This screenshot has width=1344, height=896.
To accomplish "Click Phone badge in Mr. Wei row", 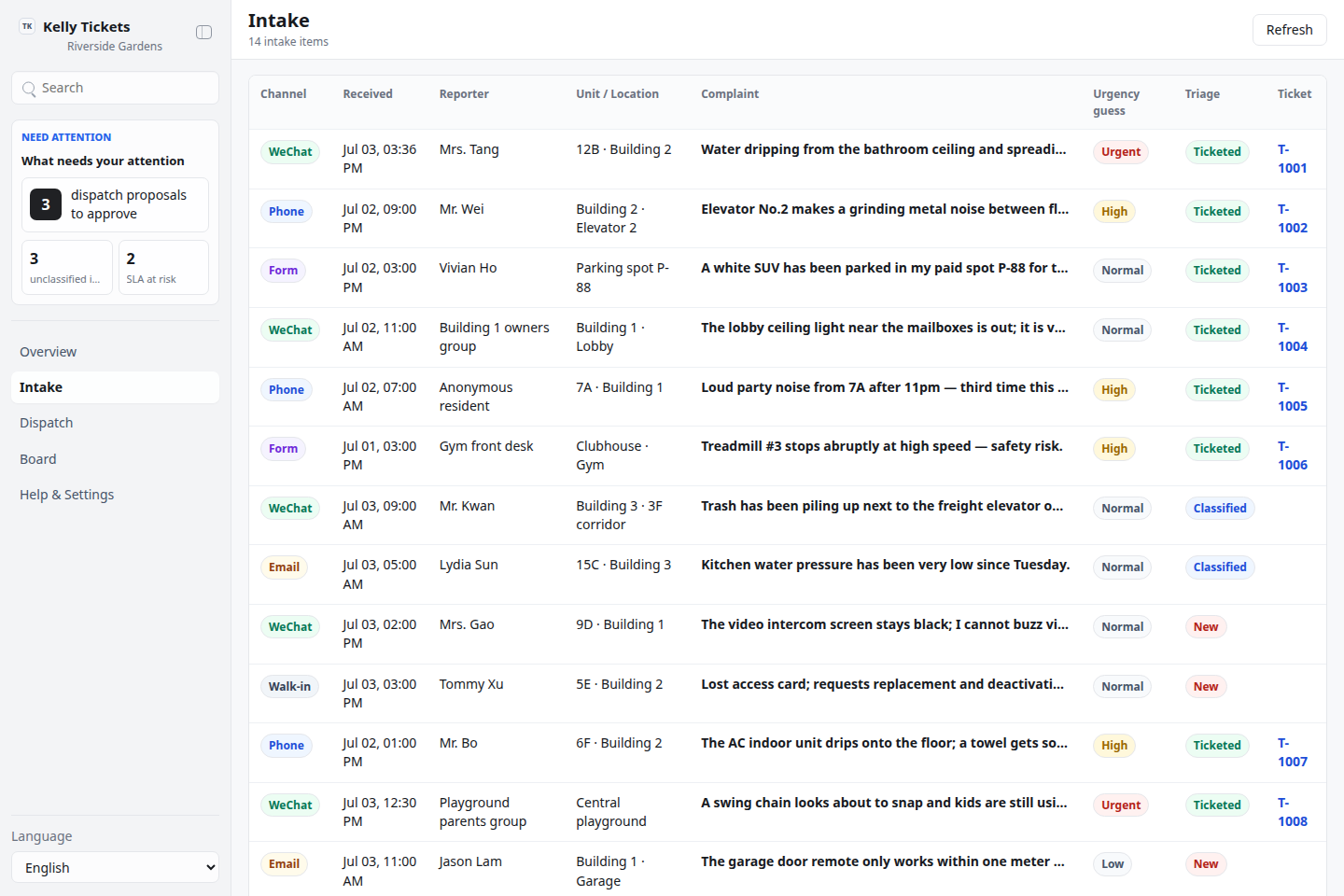I will click(x=286, y=212).
